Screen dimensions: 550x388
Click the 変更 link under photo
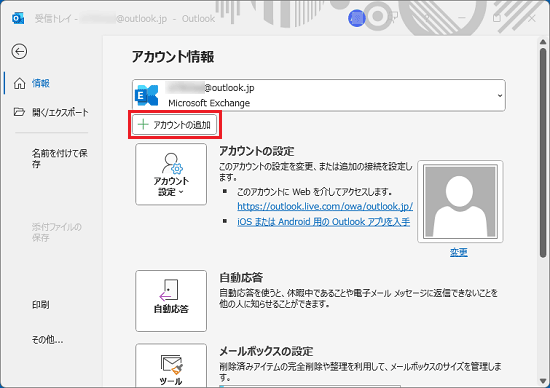tap(459, 252)
